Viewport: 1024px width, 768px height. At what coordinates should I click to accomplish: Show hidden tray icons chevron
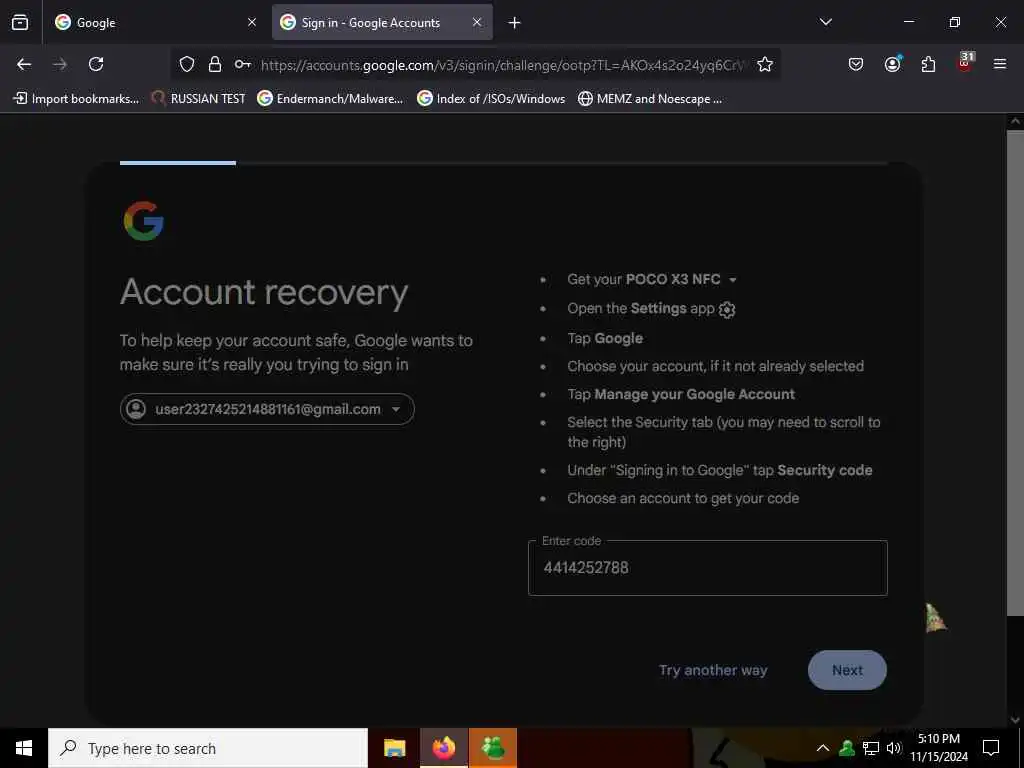click(x=823, y=748)
